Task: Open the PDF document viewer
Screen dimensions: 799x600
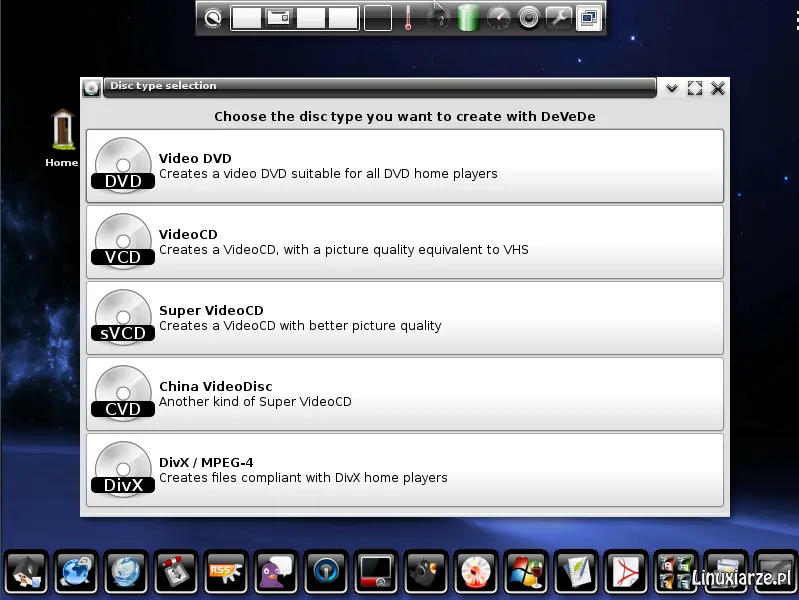Action: [x=625, y=572]
